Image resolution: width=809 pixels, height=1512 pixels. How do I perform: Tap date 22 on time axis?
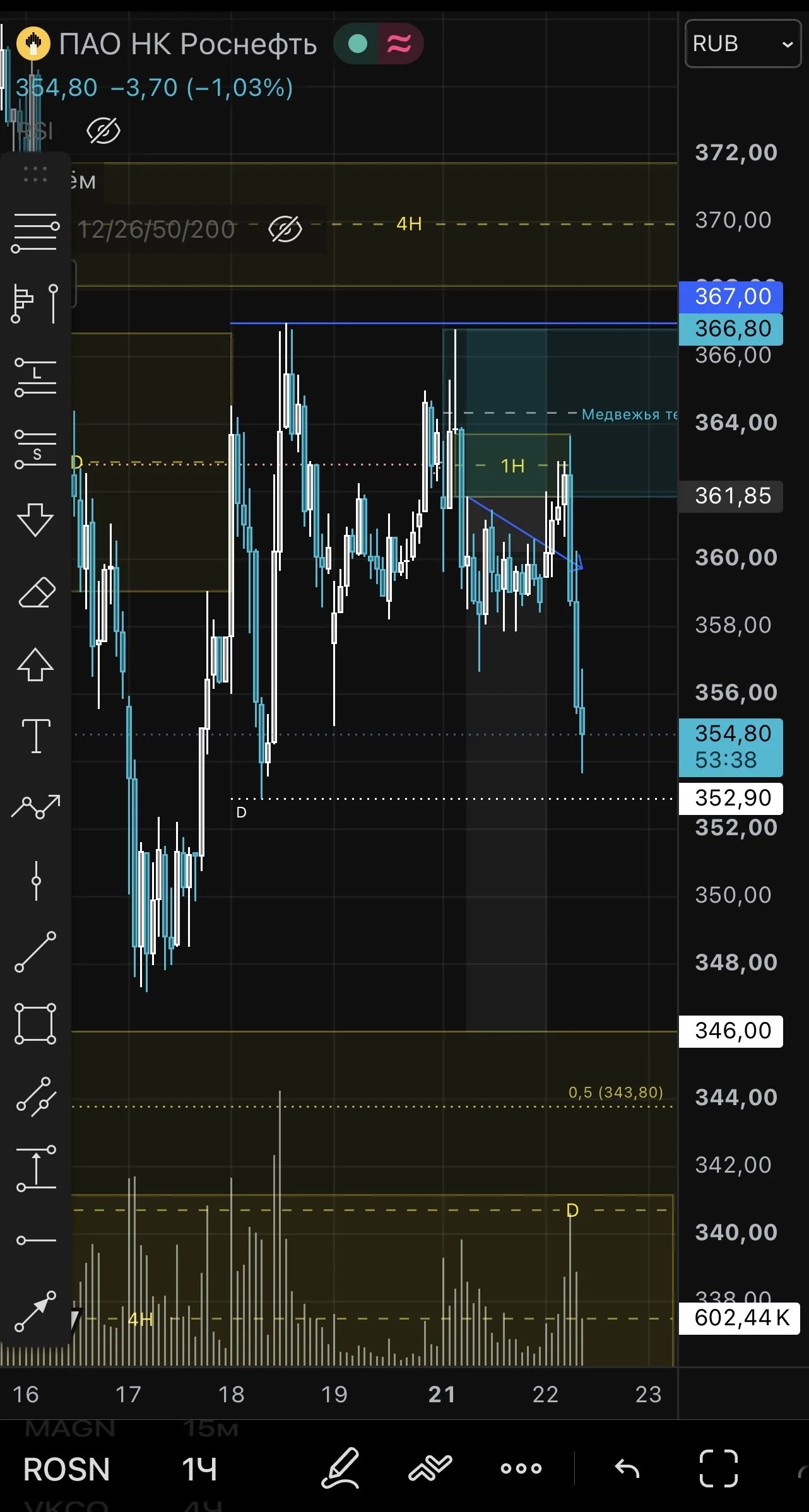coord(545,1394)
